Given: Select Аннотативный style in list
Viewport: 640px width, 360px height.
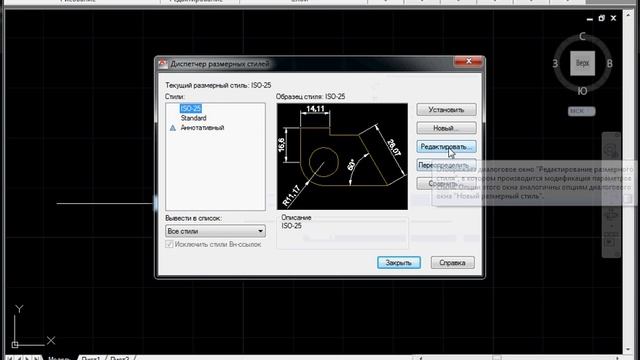Looking at the screenshot, I should [202, 128].
